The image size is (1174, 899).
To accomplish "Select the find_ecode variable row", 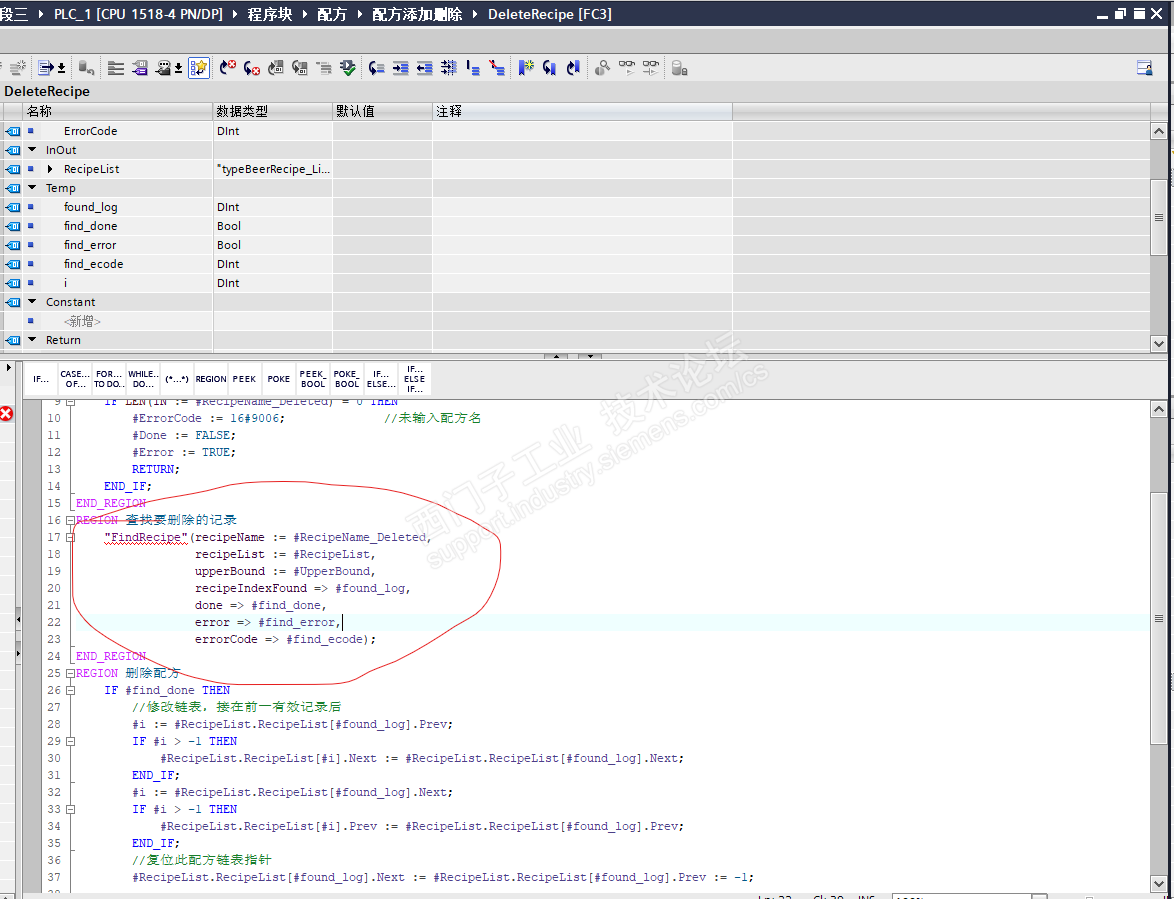I will (577, 264).
